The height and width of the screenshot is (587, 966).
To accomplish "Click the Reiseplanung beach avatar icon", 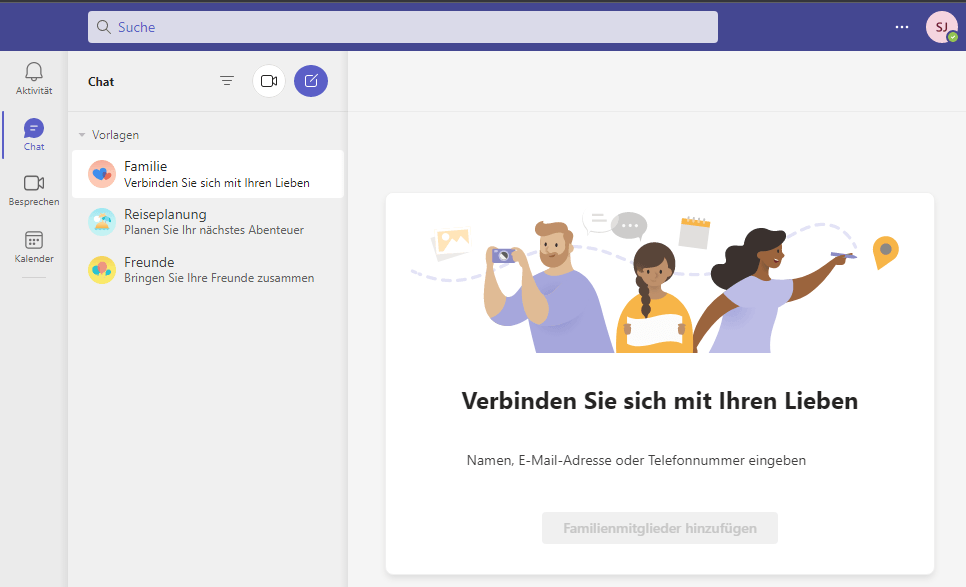I will [102, 221].
